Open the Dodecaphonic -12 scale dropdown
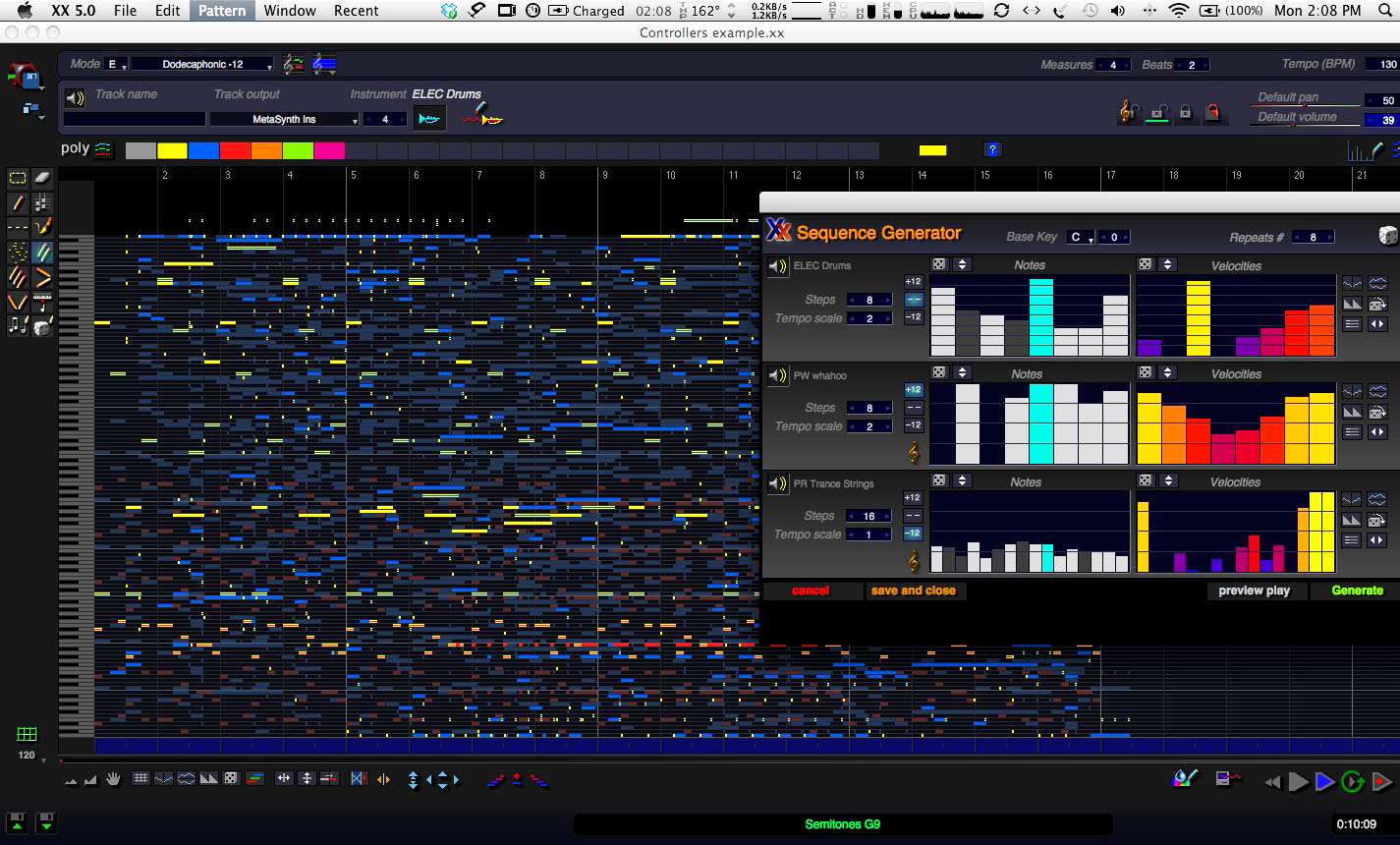1400x845 pixels. click(202, 64)
